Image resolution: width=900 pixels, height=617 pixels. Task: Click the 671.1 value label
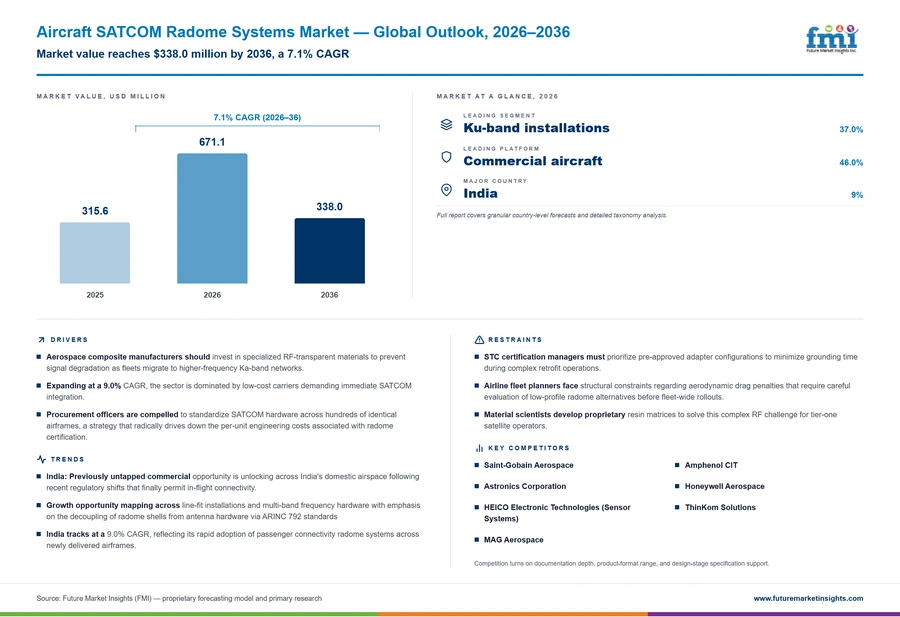(212, 142)
